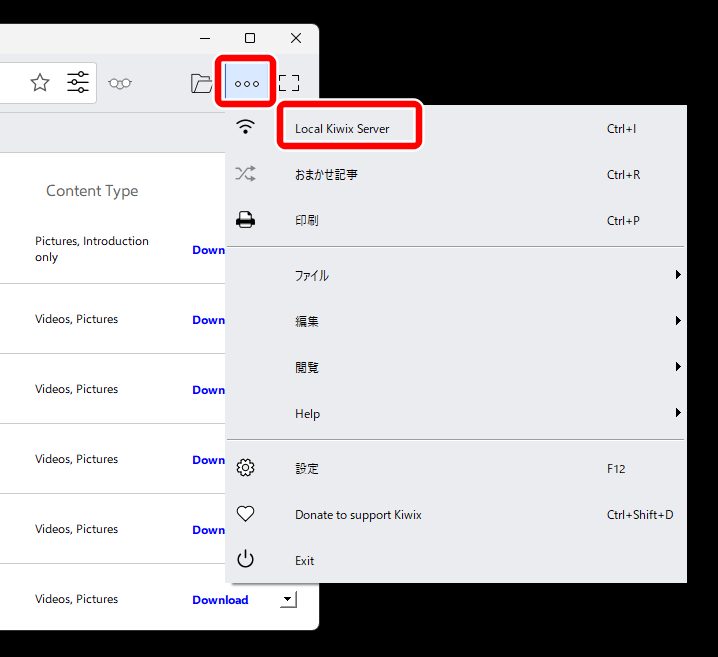Select Donate to support Kiwix
Viewport: 718px width, 657px height.
[358, 515]
